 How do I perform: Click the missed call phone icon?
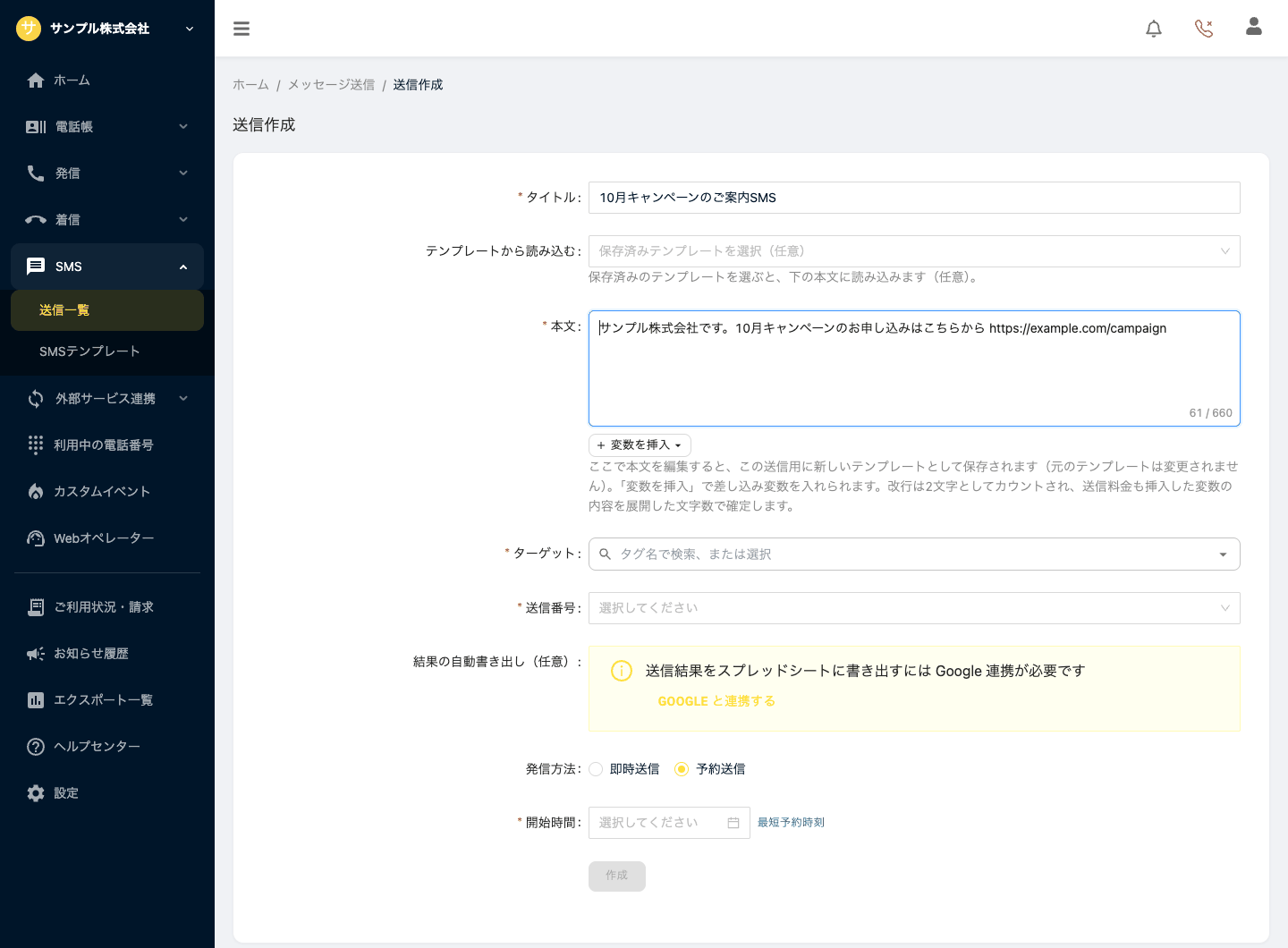pyautogui.click(x=1204, y=29)
